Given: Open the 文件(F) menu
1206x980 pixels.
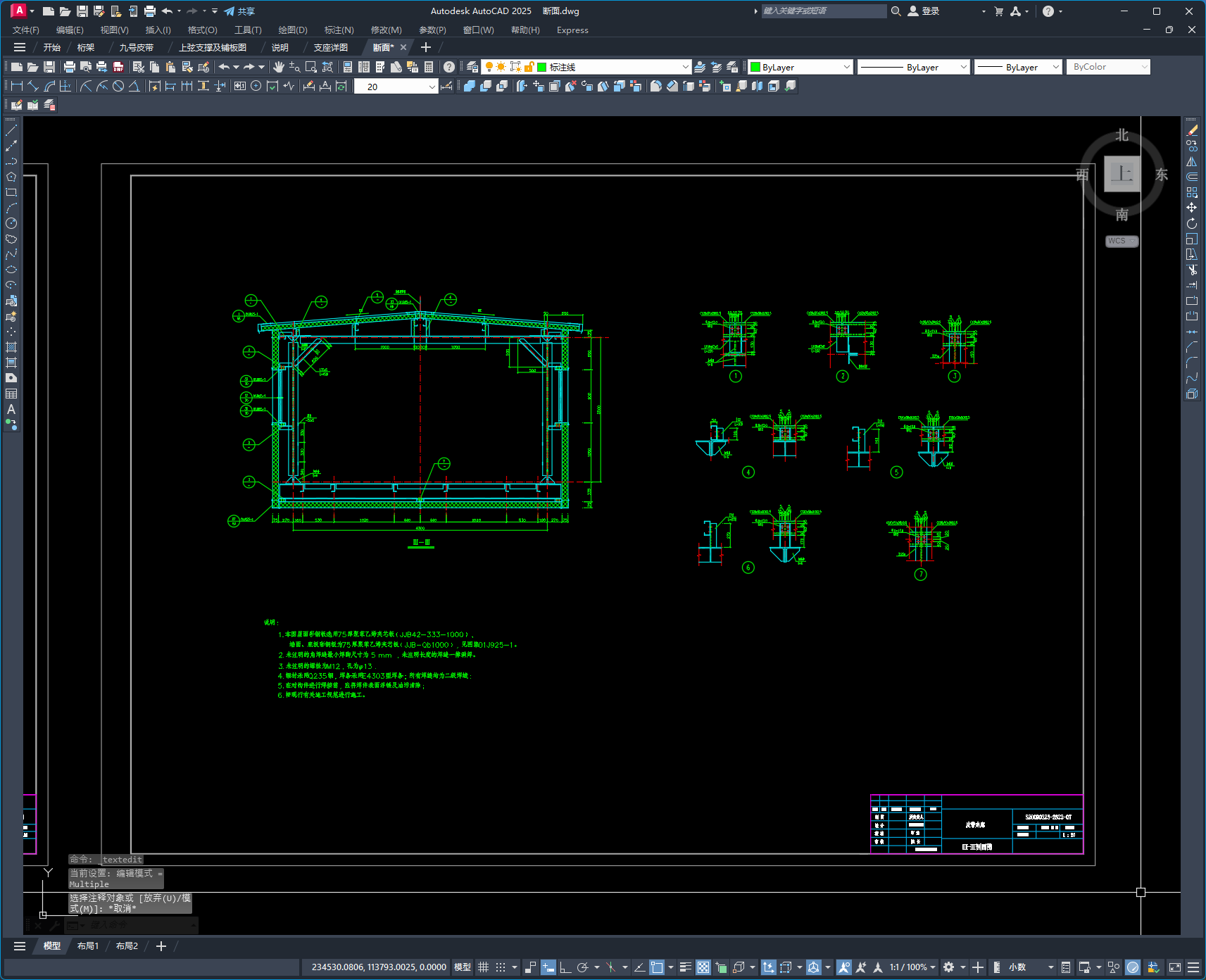Looking at the screenshot, I should [26, 30].
